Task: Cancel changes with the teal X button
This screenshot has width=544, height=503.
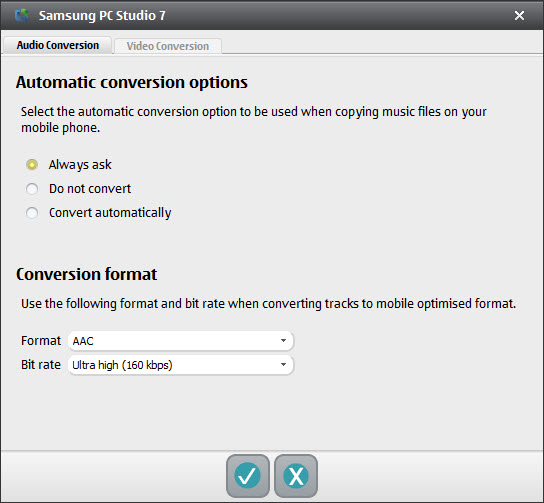Action: (296, 476)
